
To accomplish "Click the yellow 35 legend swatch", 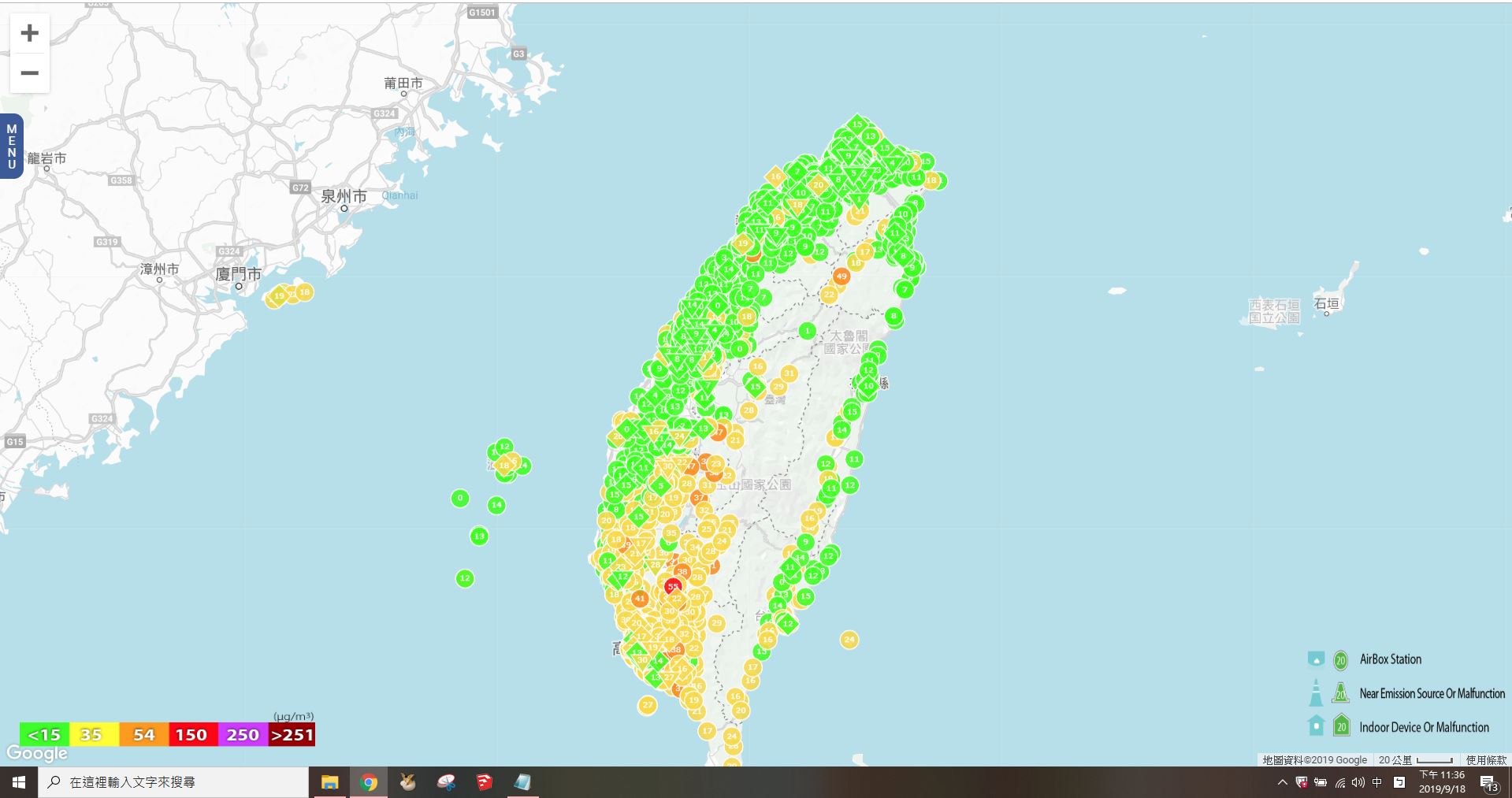I will (x=94, y=735).
